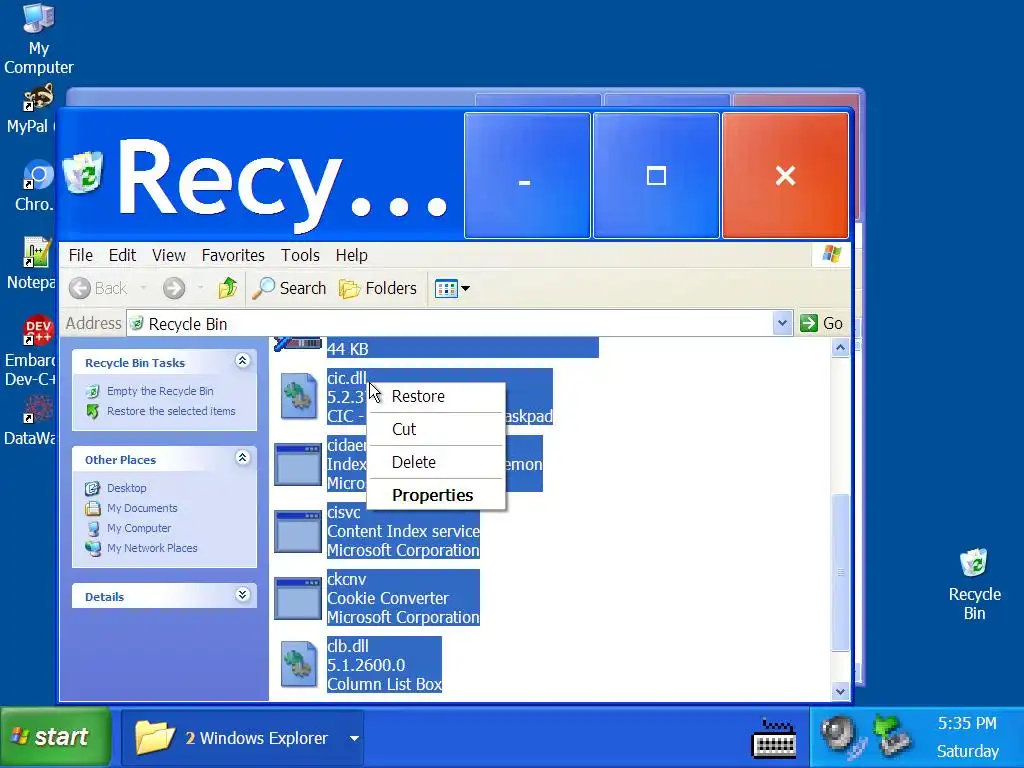This screenshot has width=1024, height=768.
Task: Choose Delete from the context menu
Action: pos(436,462)
